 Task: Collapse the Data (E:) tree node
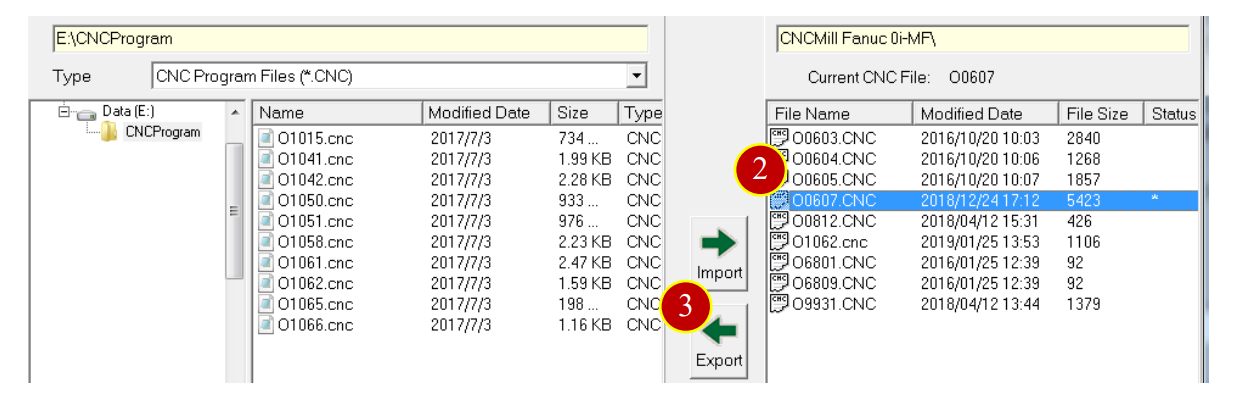[x=64, y=112]
